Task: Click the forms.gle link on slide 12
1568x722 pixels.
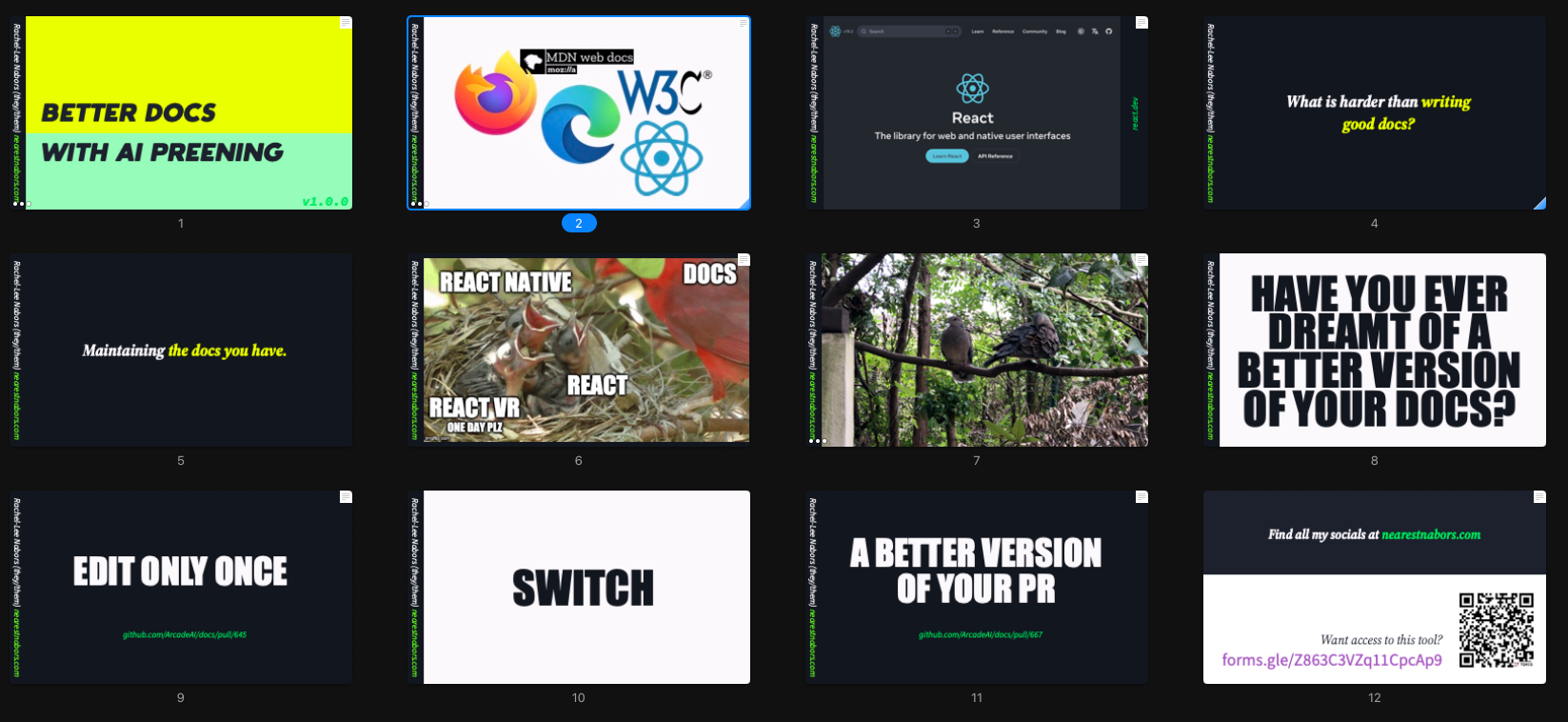Action: click(1331, 660)
